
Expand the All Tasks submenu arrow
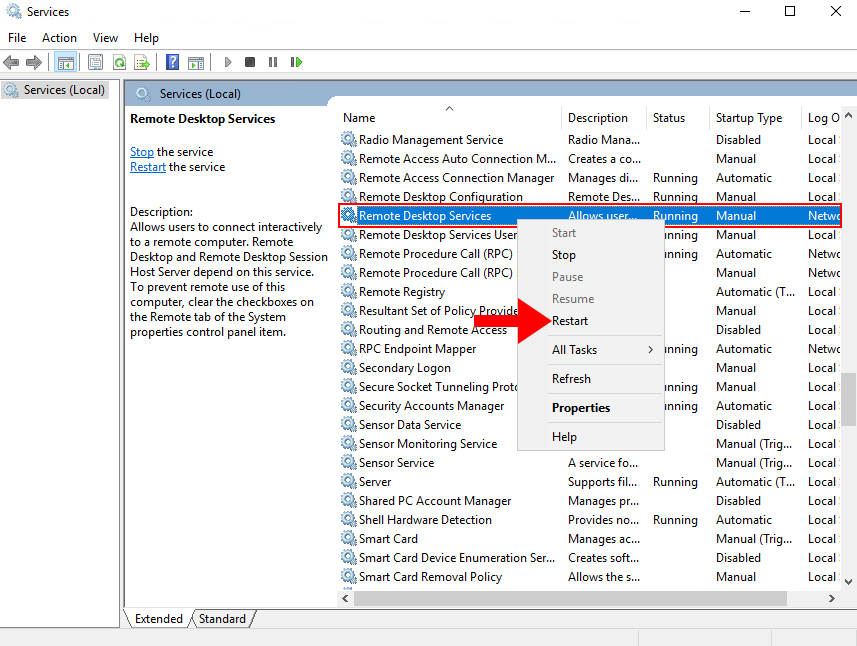[x=650, y=350]
